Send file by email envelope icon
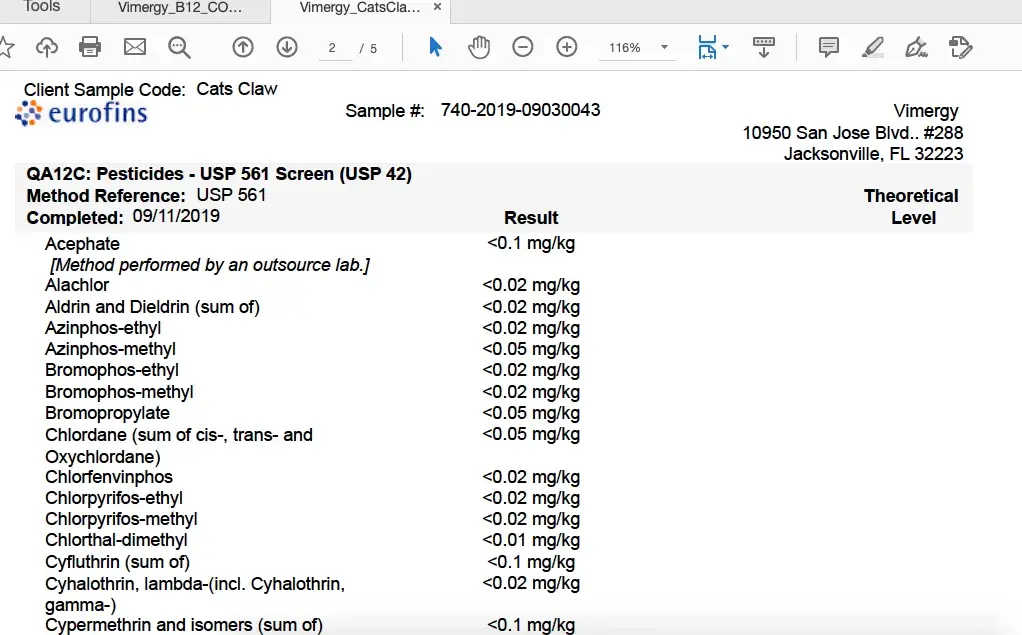The height and width of the screenshot is (635, 1022). point(135,47)
